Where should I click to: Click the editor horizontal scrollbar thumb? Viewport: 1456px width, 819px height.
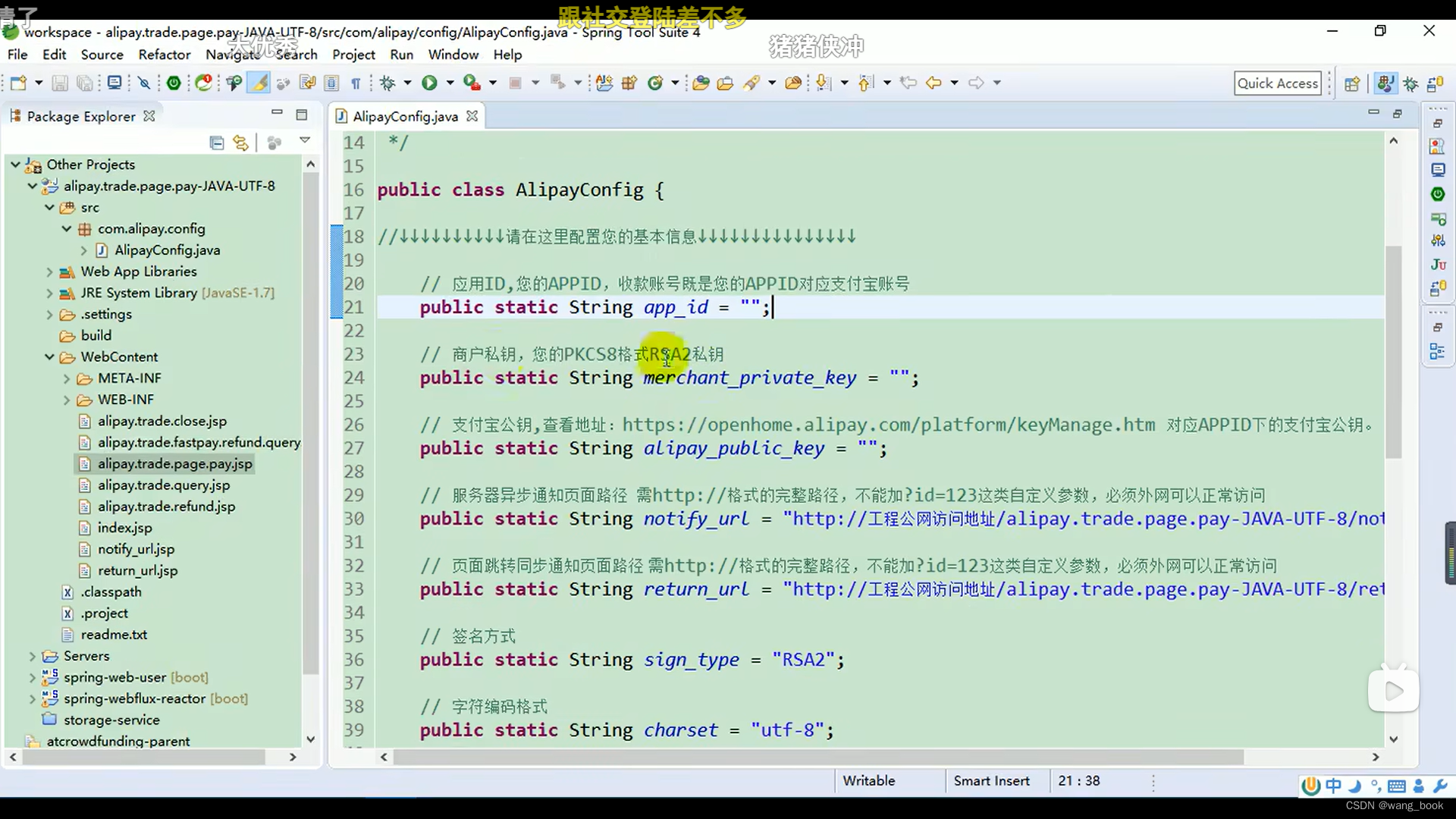[818, 757]
